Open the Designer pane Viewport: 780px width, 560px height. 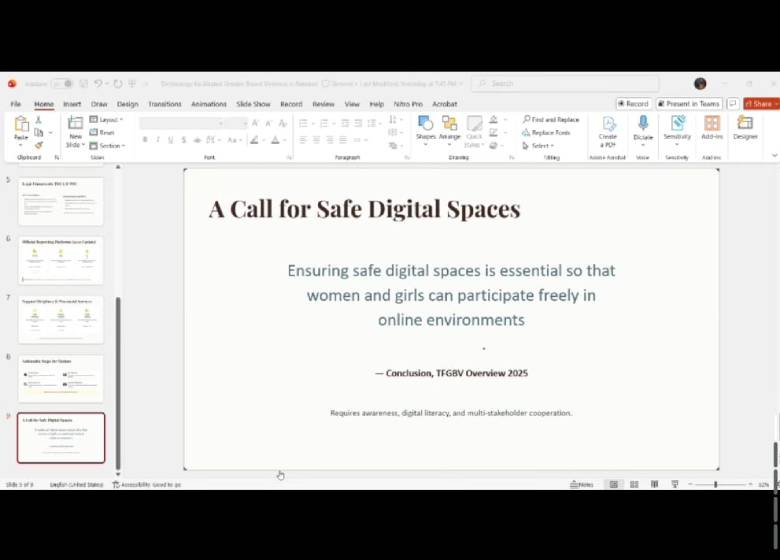click(x=745, y=126)
